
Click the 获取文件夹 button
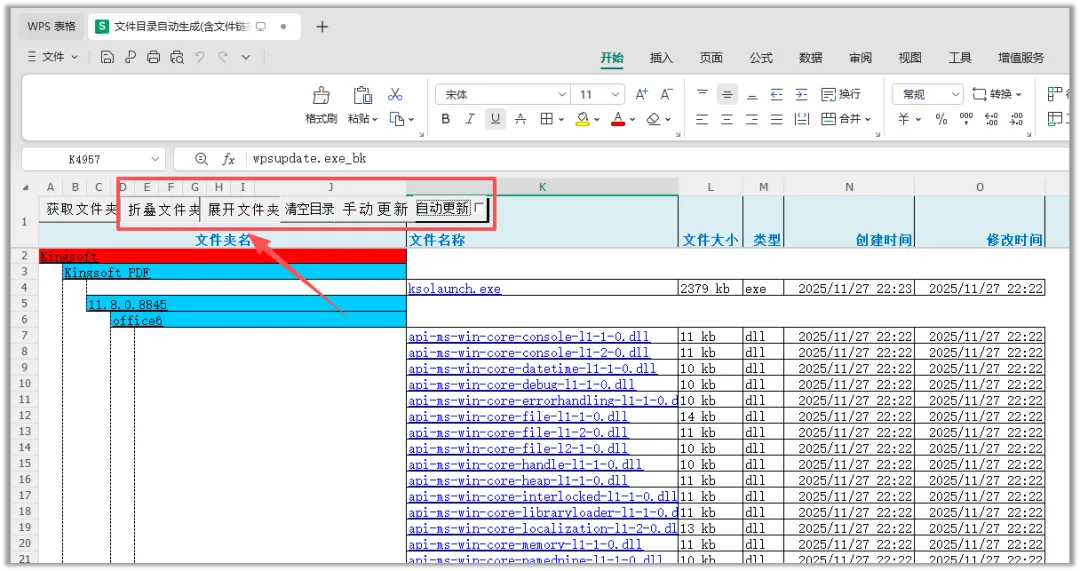click(x=81, y=209)
